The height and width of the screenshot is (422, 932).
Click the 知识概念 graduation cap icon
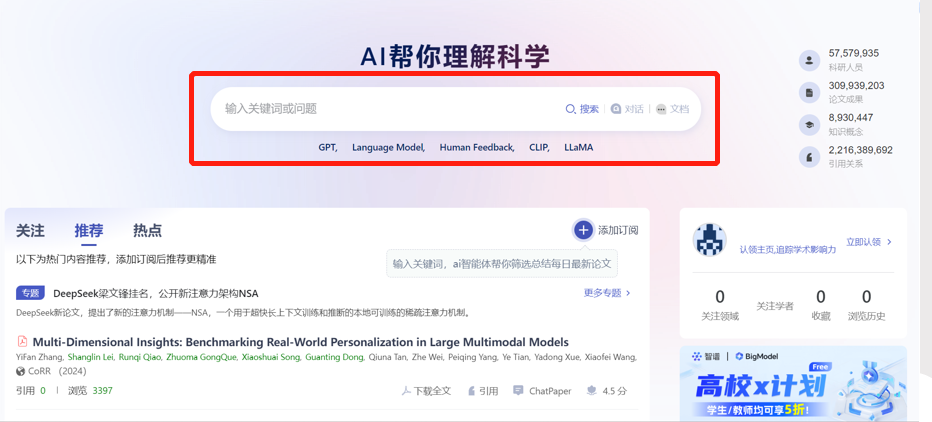(808, 124)
